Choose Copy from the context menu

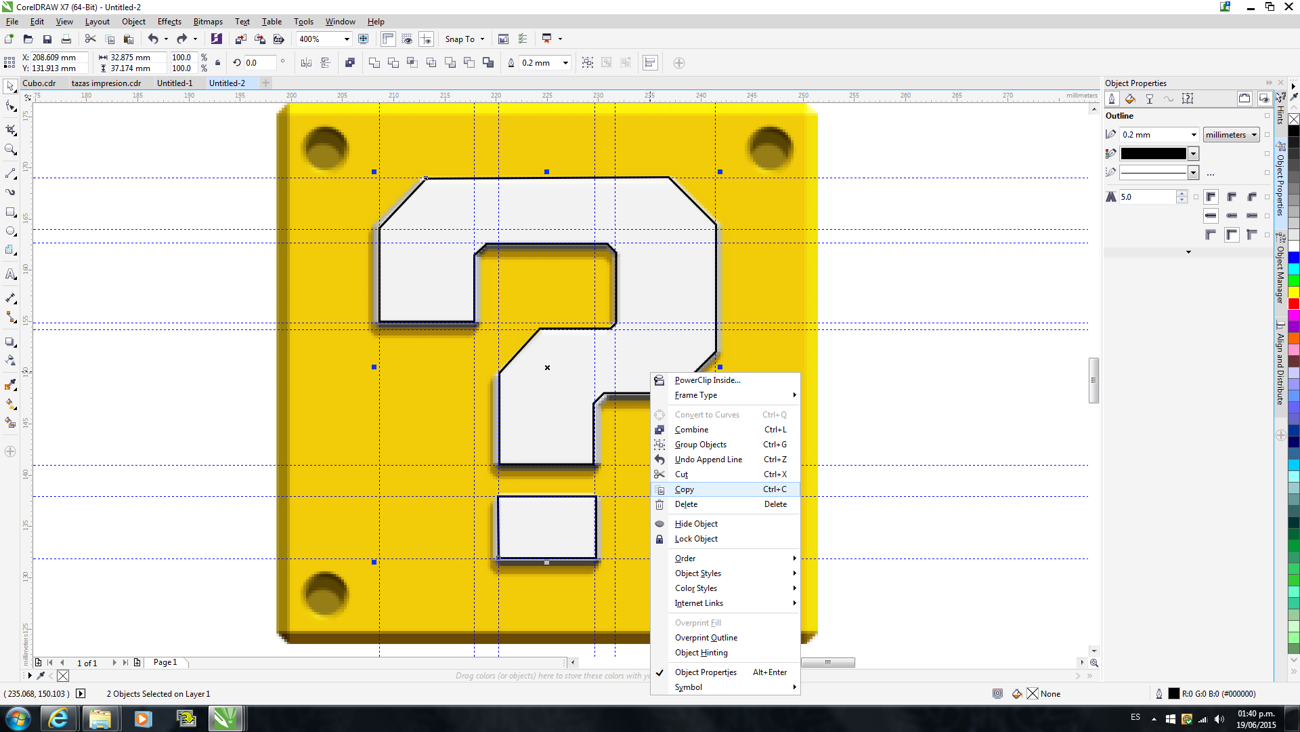tap(725, 489)
